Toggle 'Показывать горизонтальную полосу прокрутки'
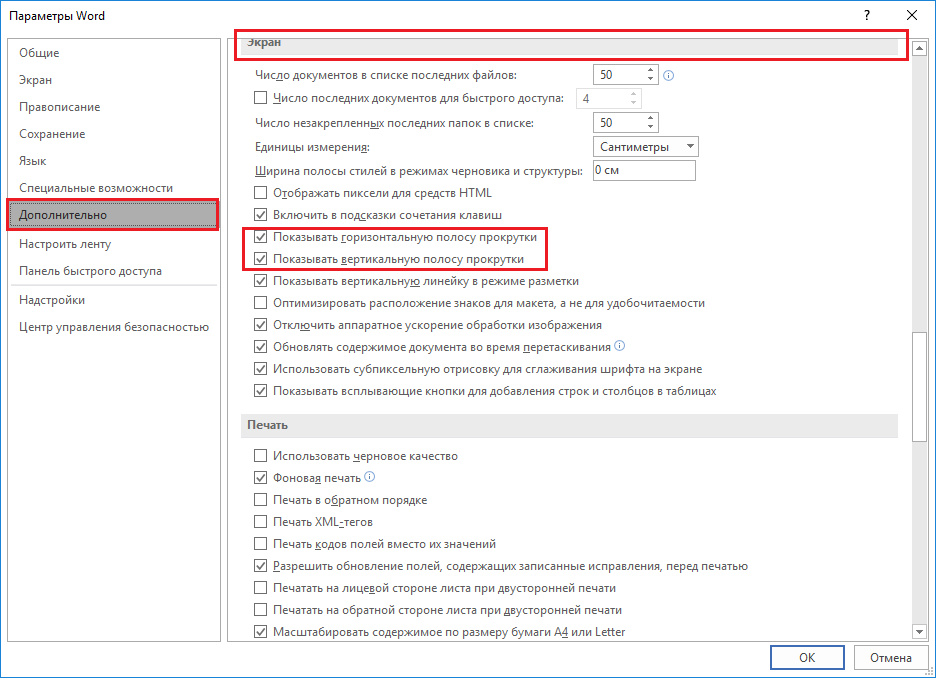 click(x=260, y=237)
